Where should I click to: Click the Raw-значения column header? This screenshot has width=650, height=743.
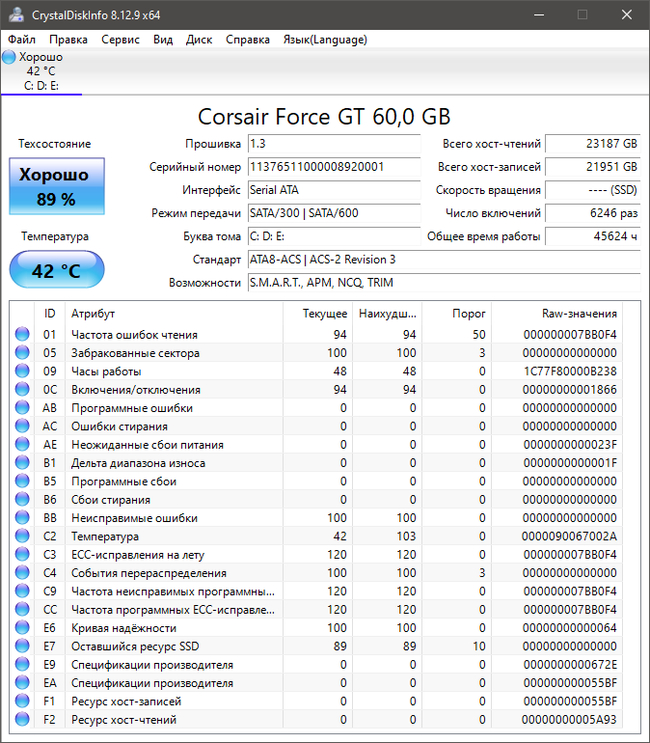click(x=557, y=313)
